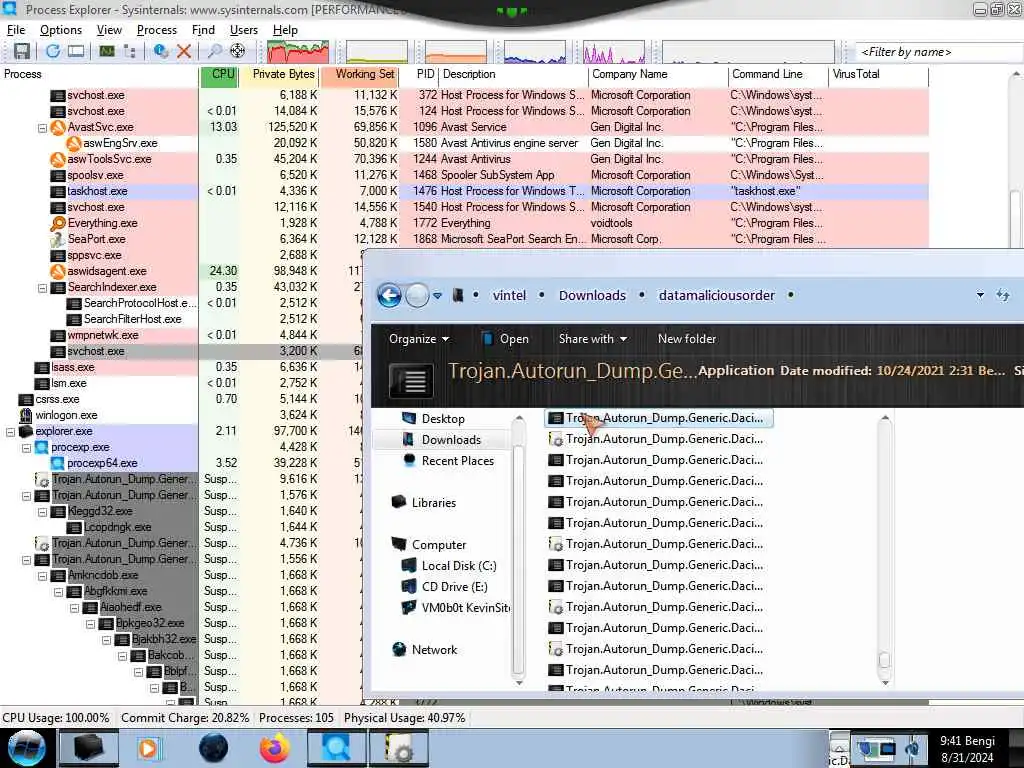Select the spoolsv.exe process row
The height and width of the screenshot is (768, 1024).
[464, 175]
